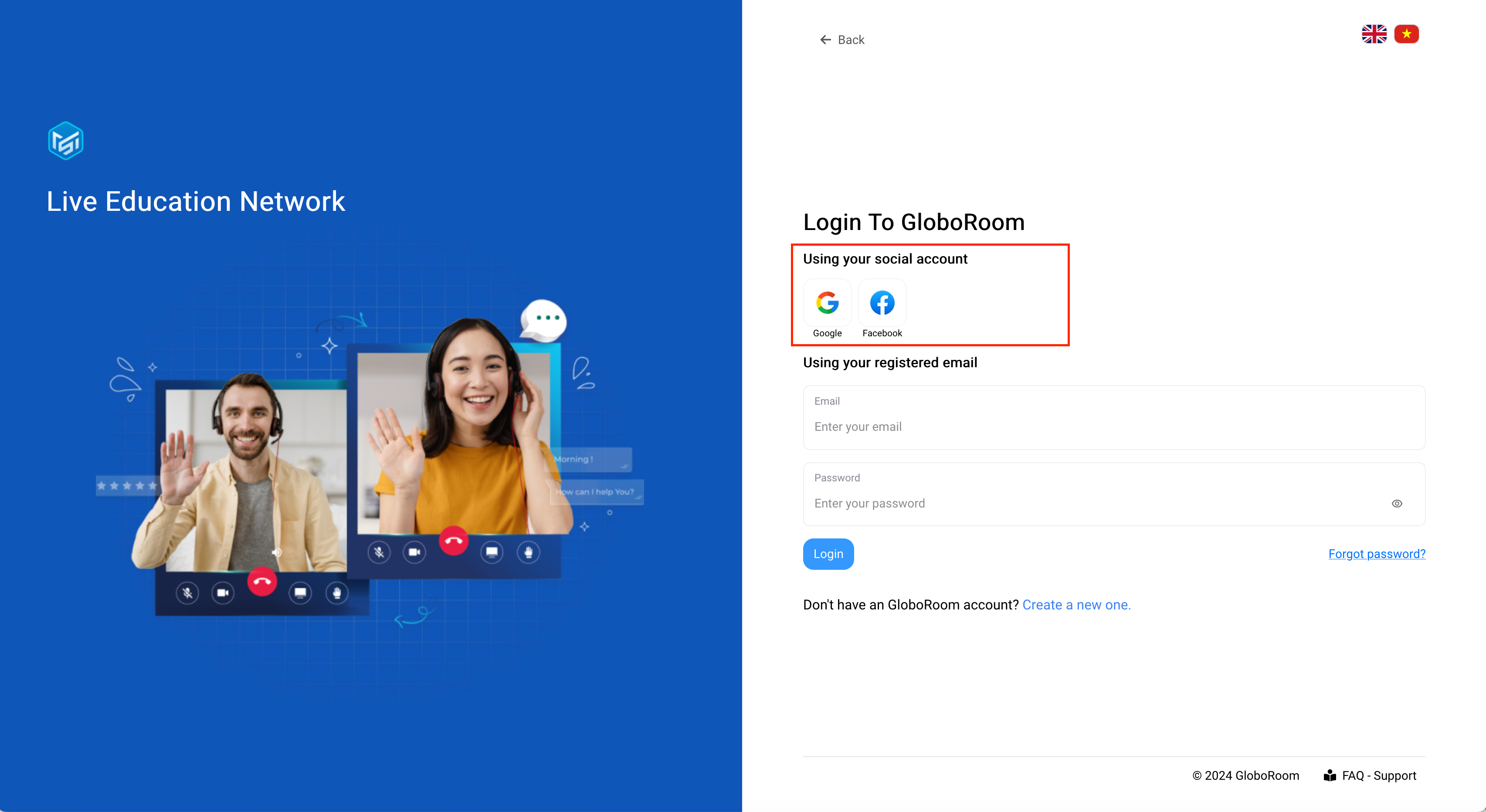Click the red hang-up button on the woman's call
The image size is (1486, 812).
[453, 541]
